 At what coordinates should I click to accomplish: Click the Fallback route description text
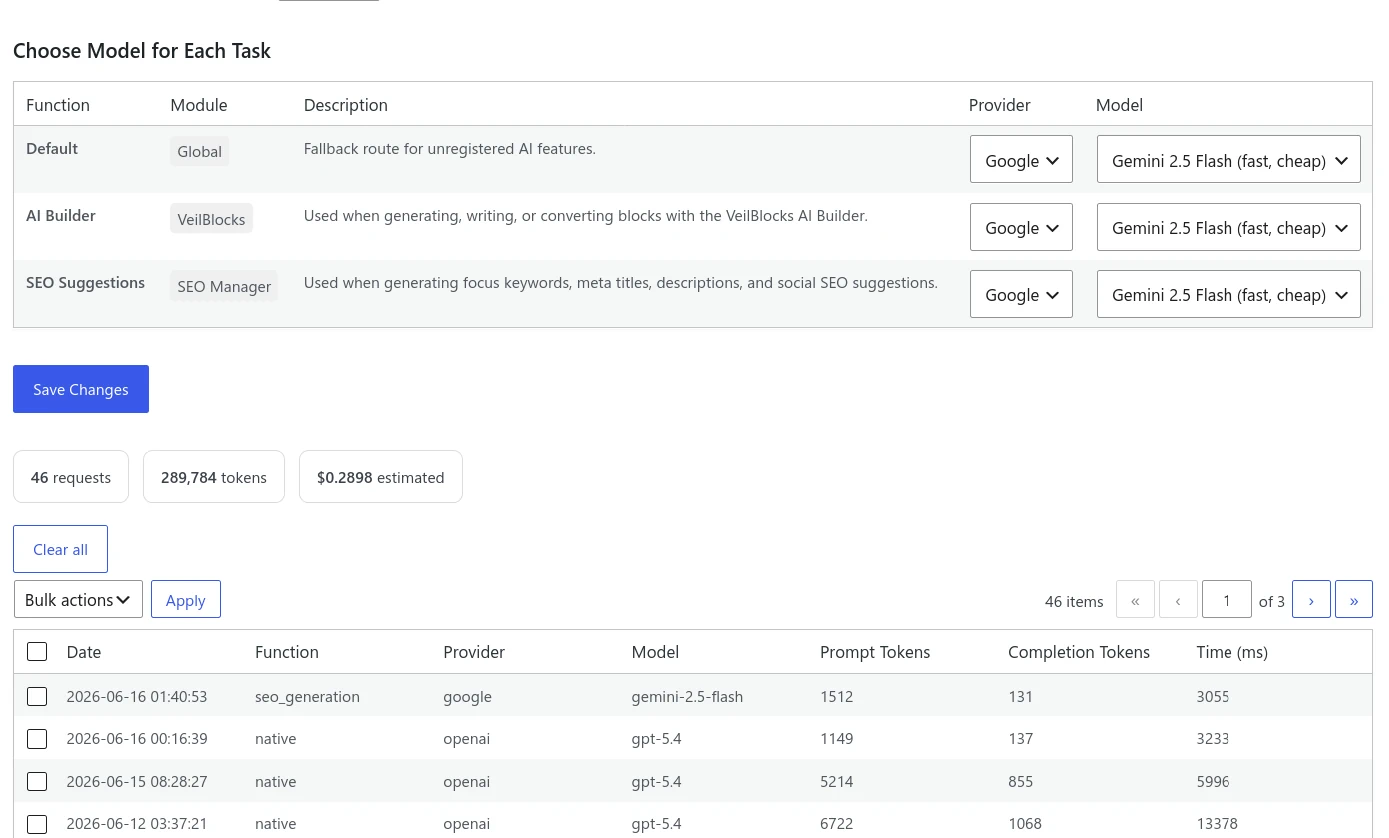450,148
